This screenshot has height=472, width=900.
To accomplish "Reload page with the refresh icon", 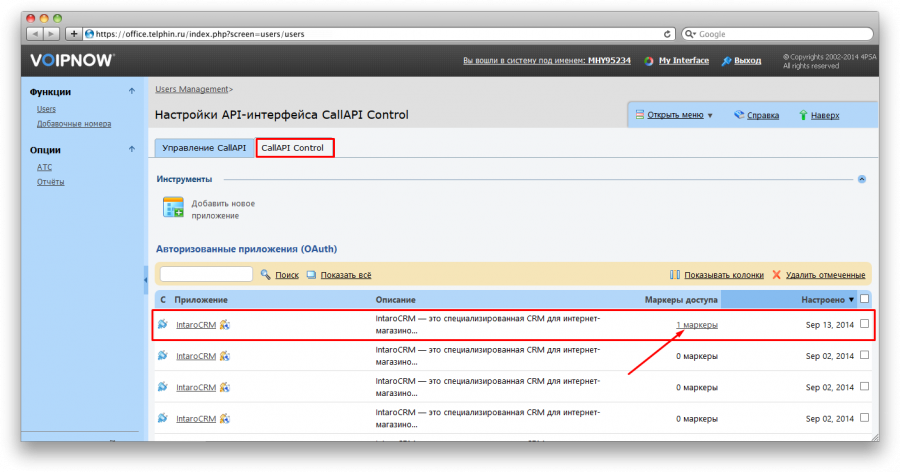I will tap(667, 34).
